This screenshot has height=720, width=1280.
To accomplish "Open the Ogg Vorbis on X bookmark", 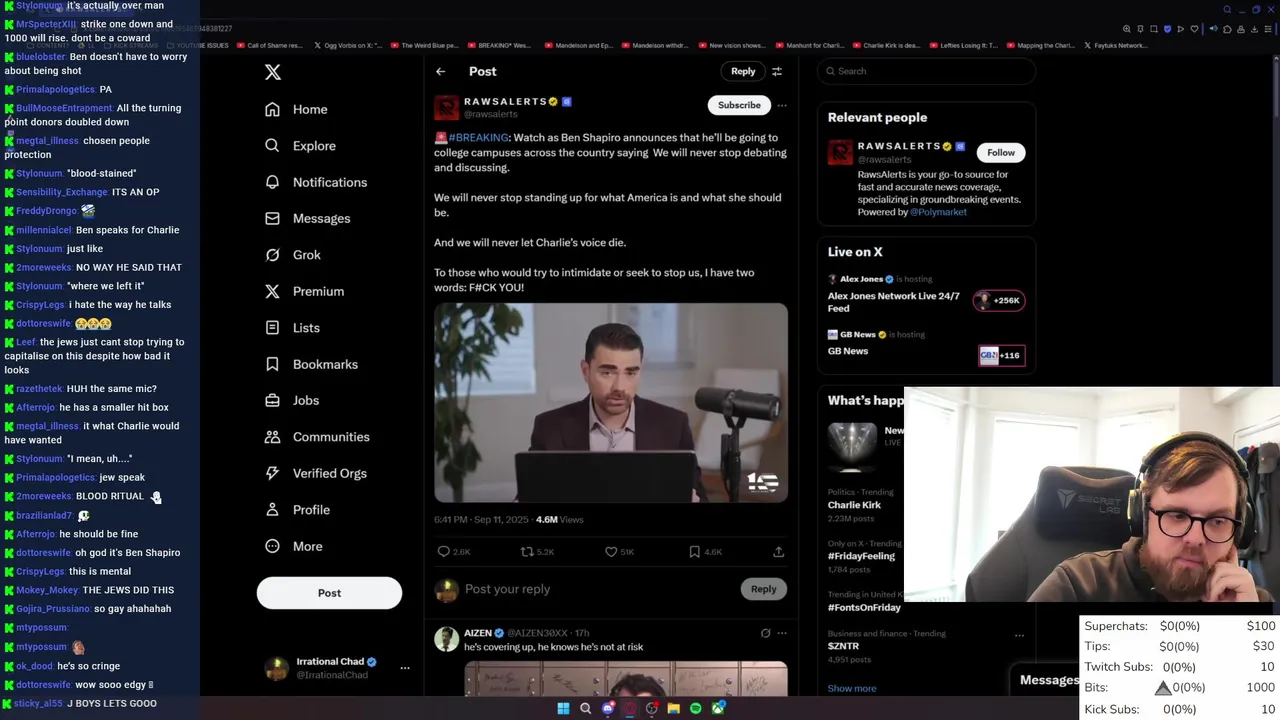I will tap(348, 45).
